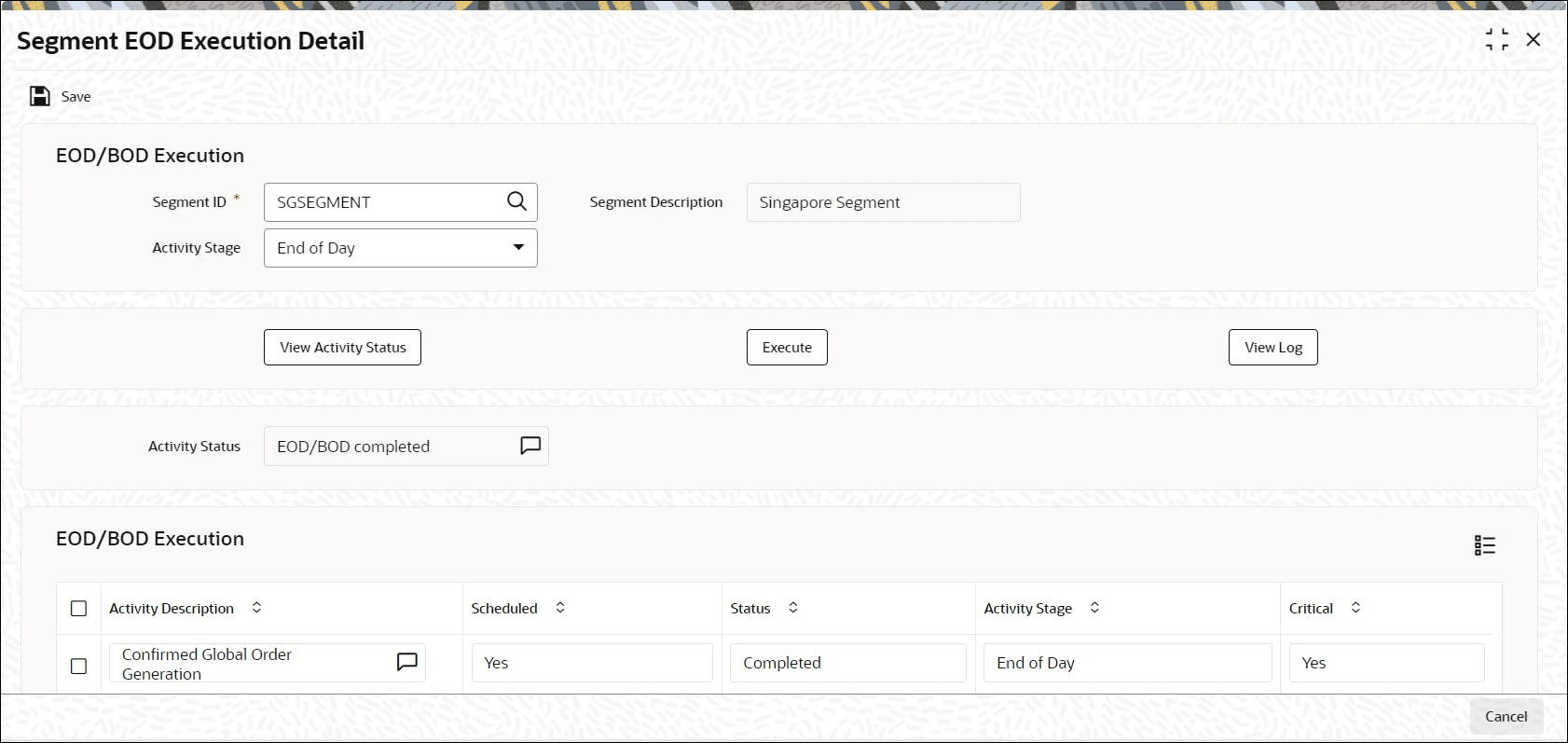1568x743 pixels.
Task: Sort by Scheduled column arrows
Action: [x=560, y=608]
